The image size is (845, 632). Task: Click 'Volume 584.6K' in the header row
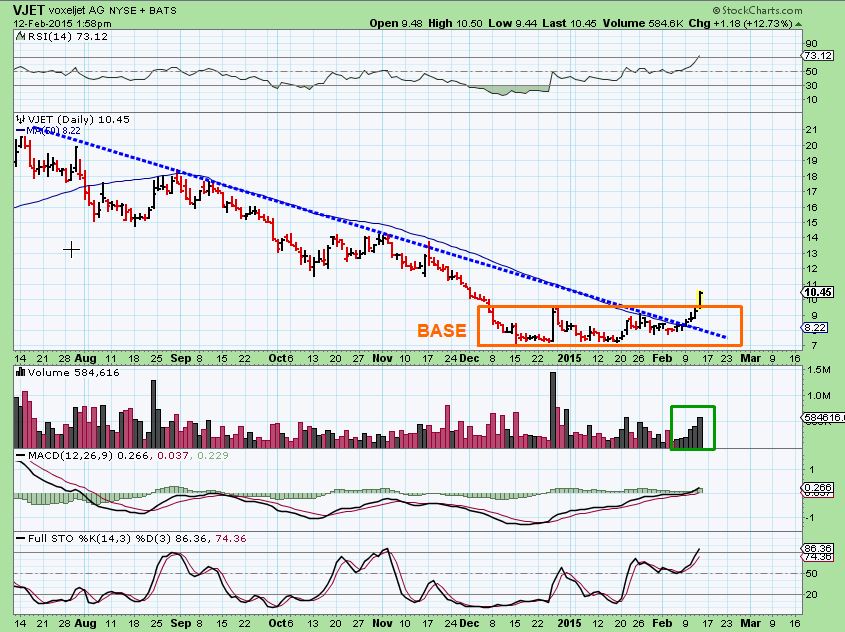[x=643, y=23]
